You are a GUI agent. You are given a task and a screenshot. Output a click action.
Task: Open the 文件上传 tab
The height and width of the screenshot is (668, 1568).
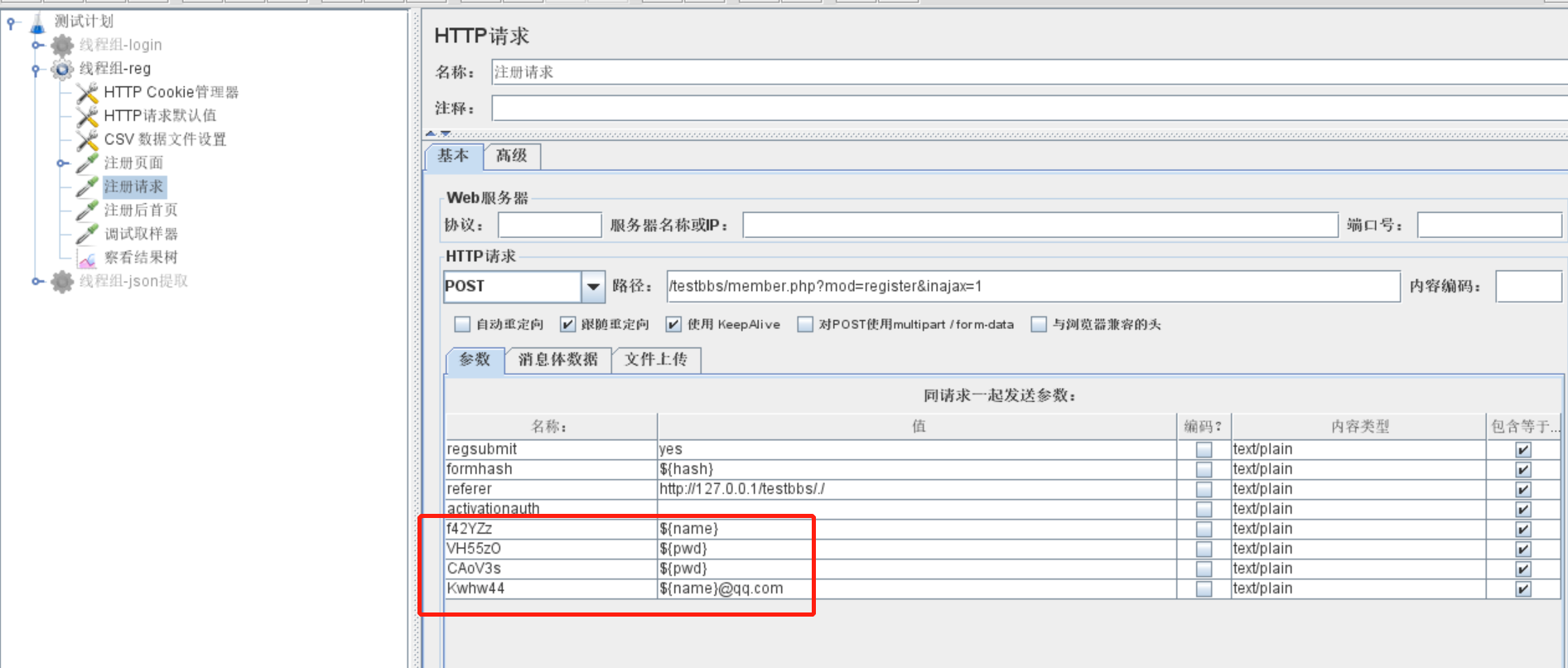pos(656,360)
